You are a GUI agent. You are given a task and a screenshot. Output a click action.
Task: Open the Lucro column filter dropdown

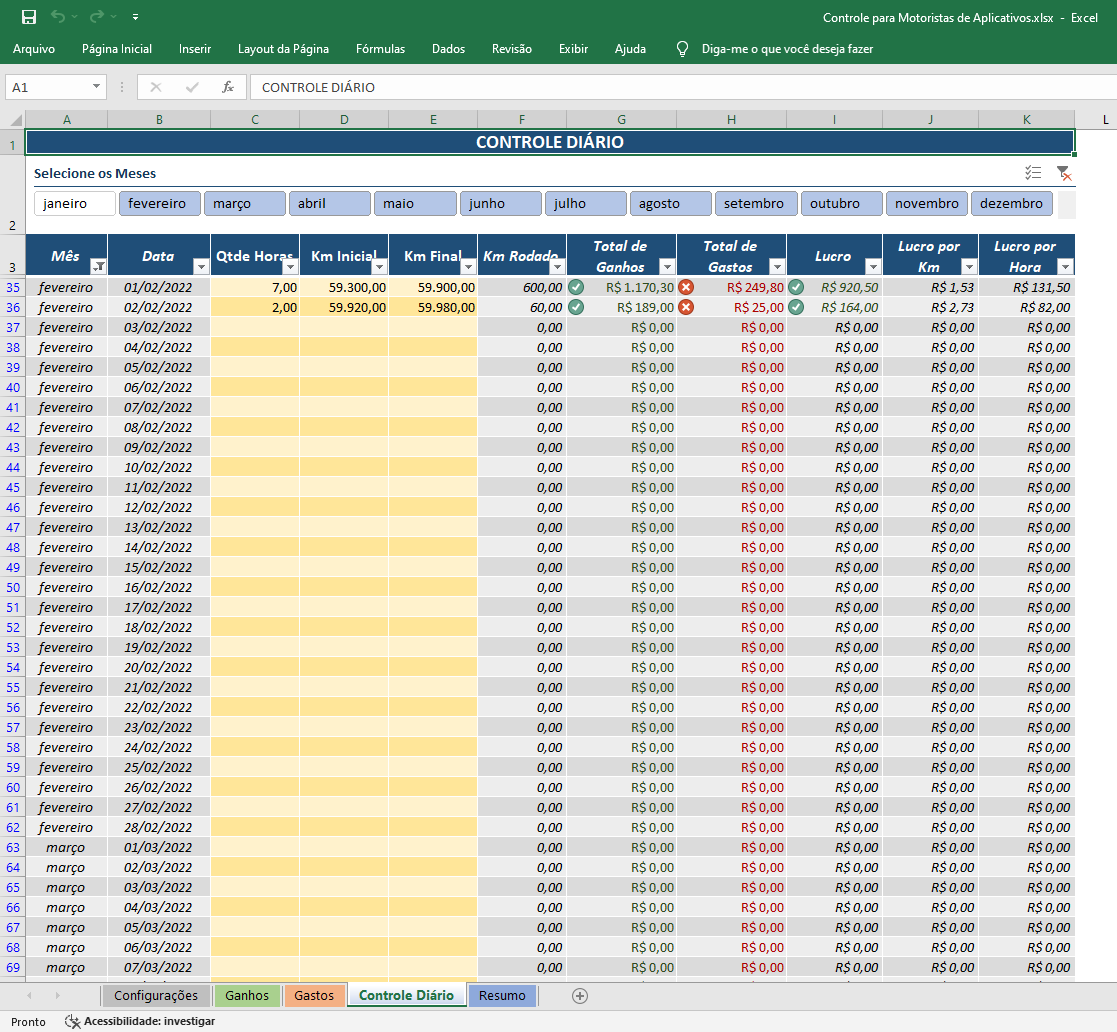pyautogui.click(x=873, y=266)
